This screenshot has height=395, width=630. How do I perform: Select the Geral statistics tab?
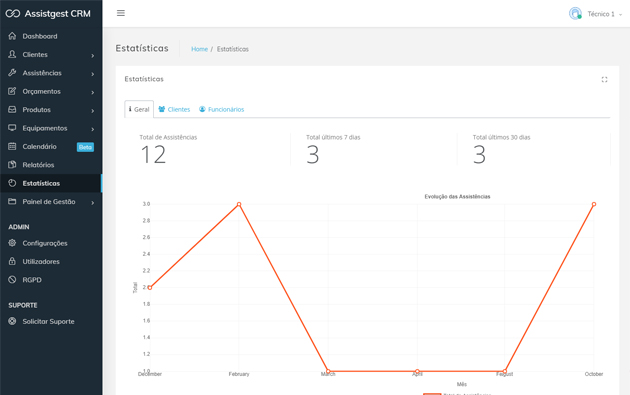pyautogui.click(x=139, y=109)
